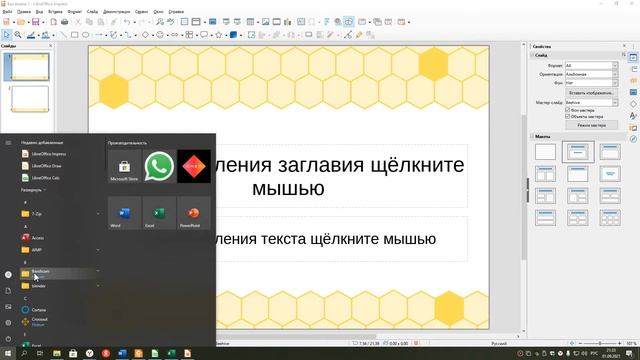Choose the Select arrow tool

(x=7, y=35)
